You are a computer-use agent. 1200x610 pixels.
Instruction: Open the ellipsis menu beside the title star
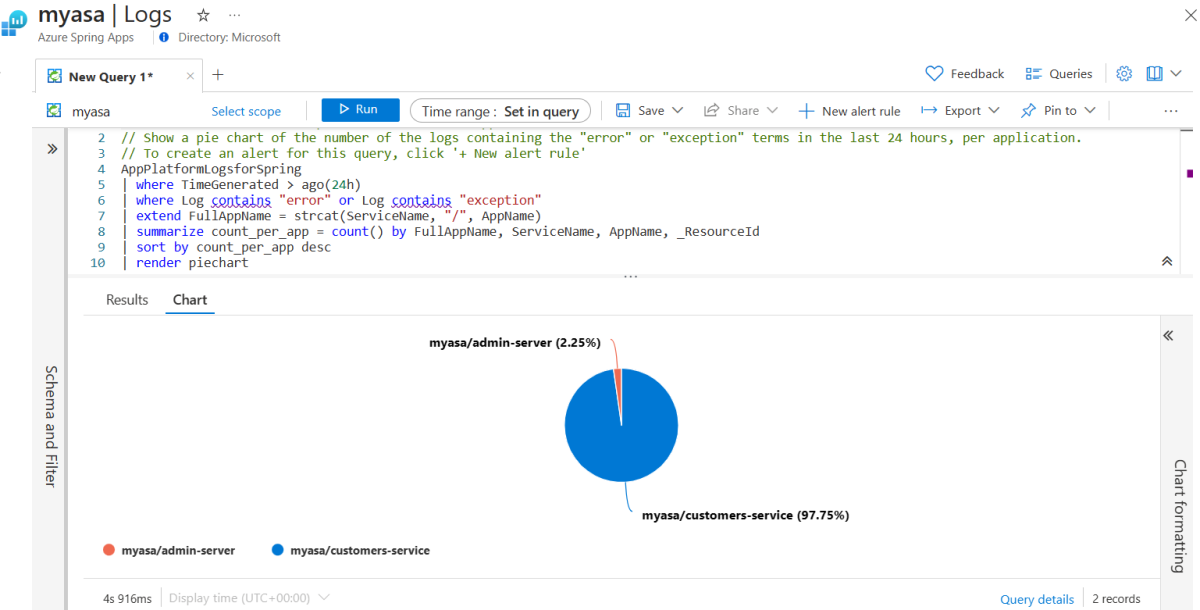point(234,15)
